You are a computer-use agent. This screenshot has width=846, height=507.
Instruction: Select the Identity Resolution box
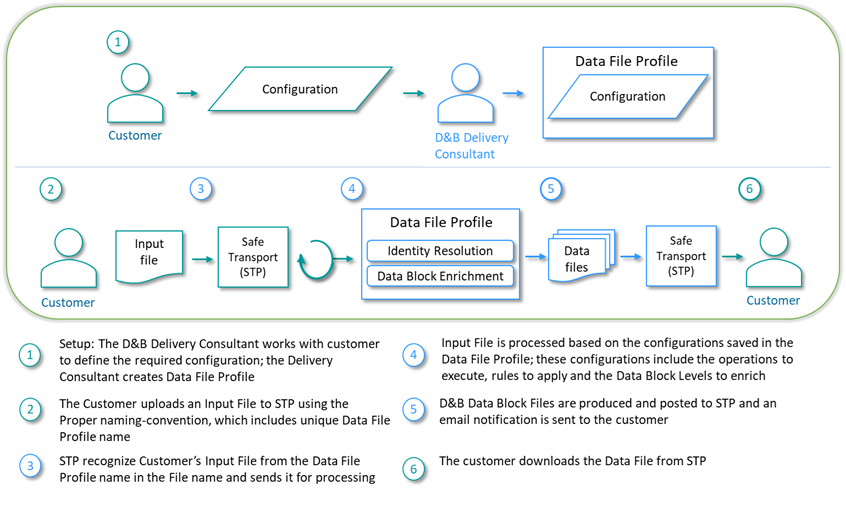click(440, 251)
